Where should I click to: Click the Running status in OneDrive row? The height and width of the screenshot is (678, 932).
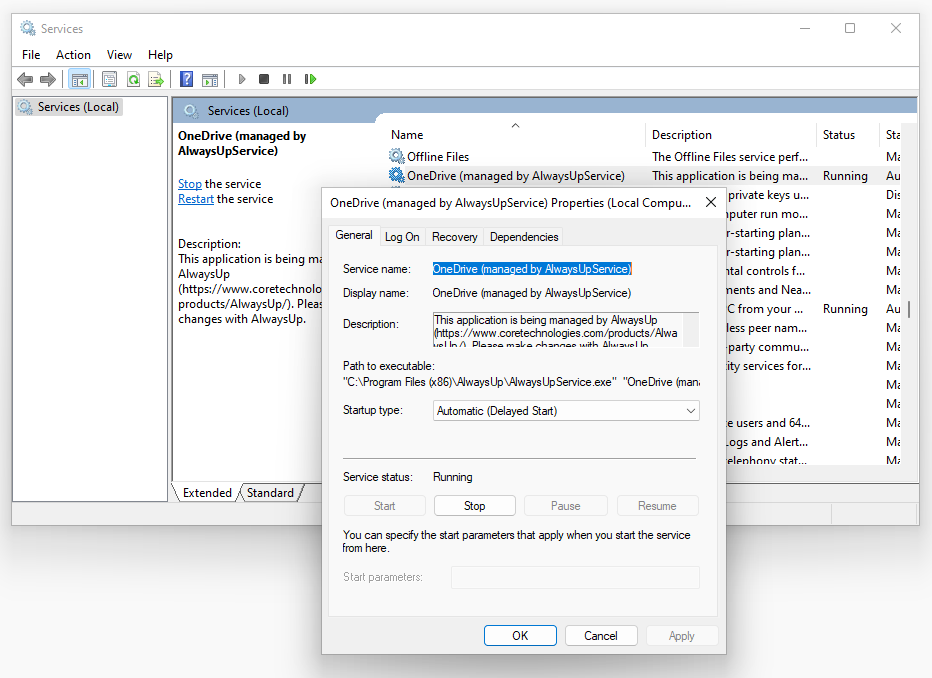click(x=845, y=175)
